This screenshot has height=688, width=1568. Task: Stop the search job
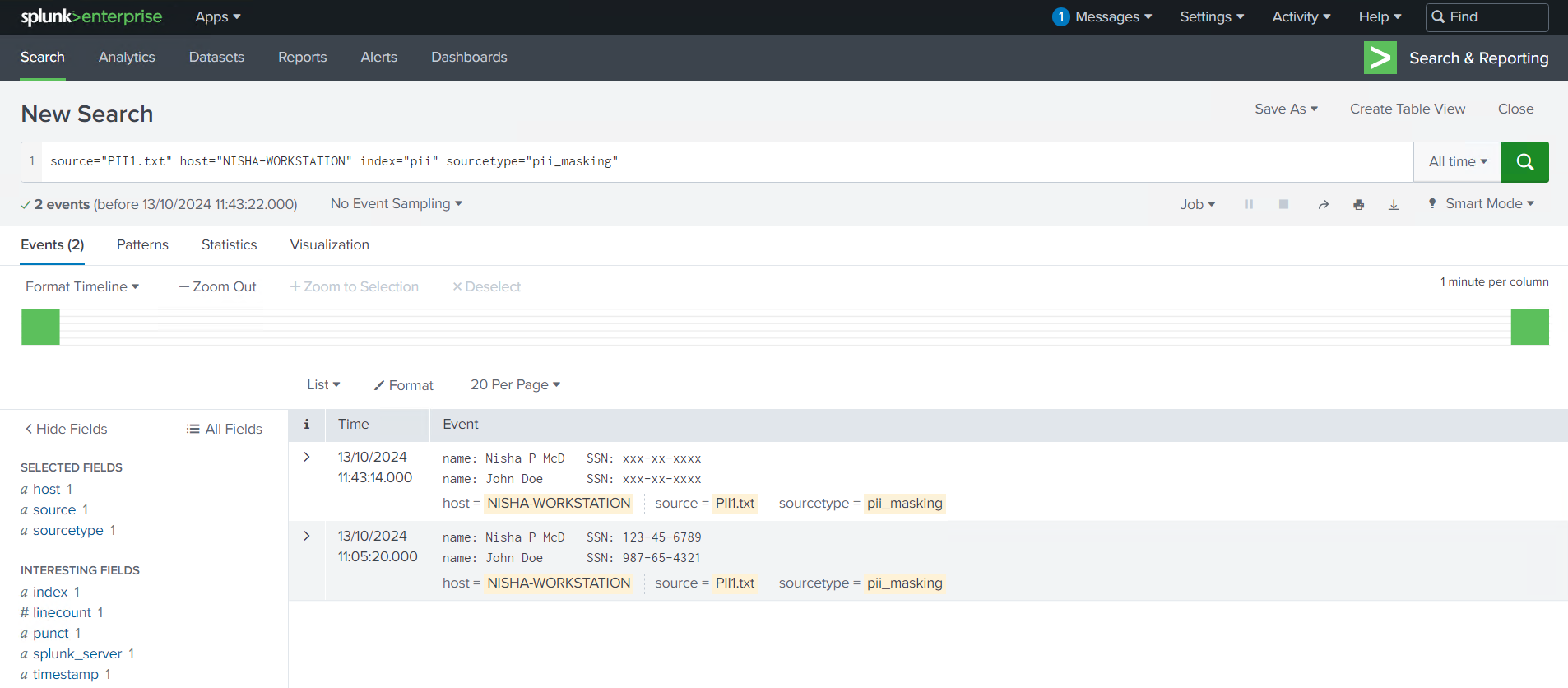pyautogui.click(x=1283, y=204)
